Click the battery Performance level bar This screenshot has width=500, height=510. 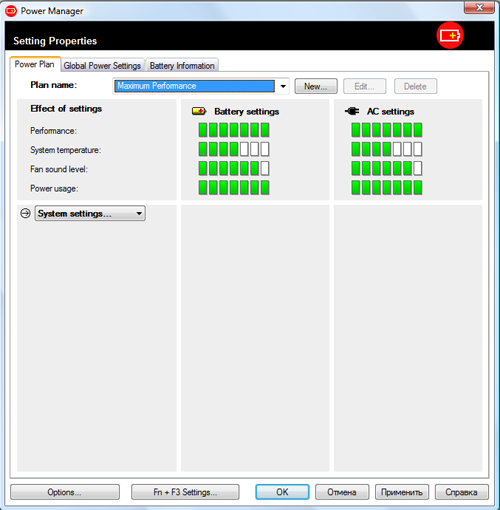[x=234, y=130]
